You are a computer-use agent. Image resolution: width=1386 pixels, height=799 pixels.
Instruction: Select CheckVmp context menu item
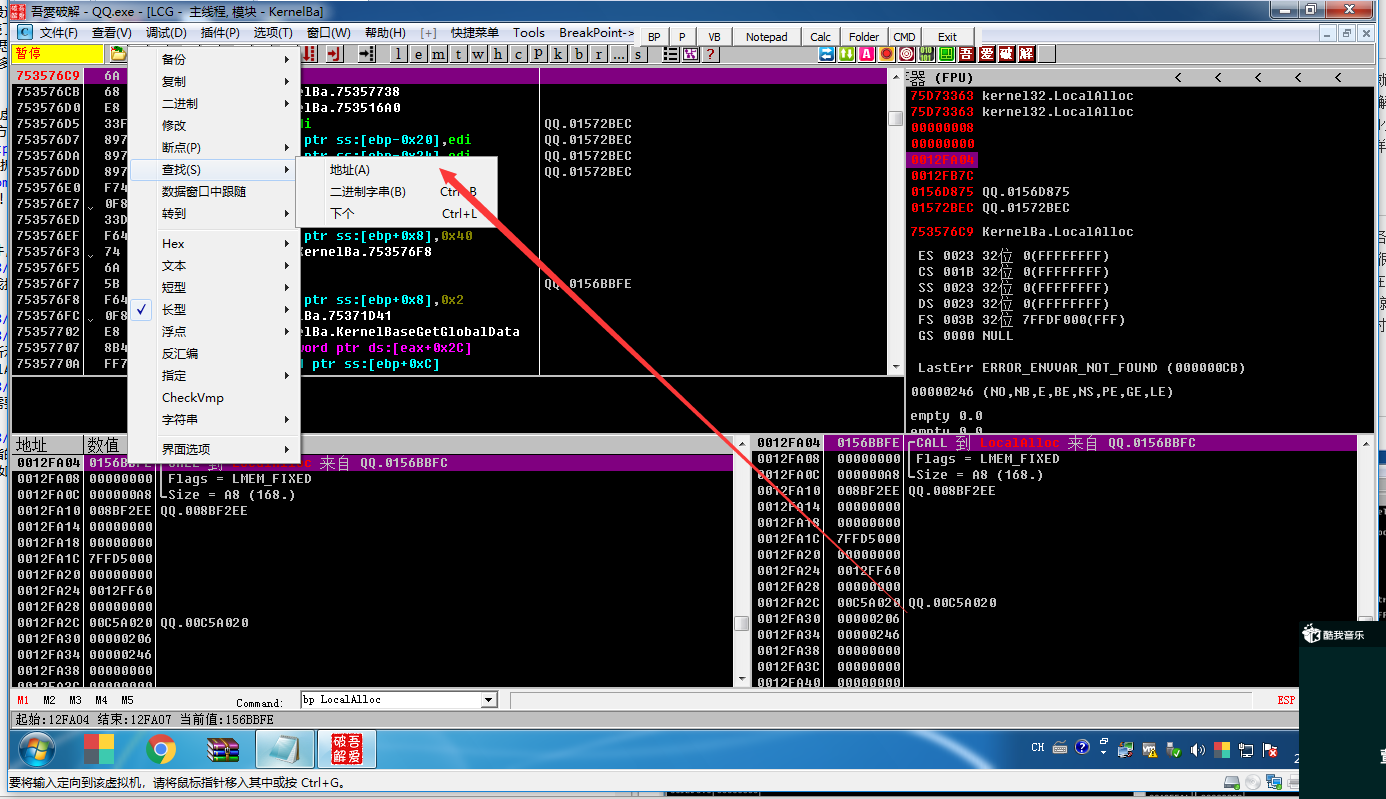[x=214, y=397]
